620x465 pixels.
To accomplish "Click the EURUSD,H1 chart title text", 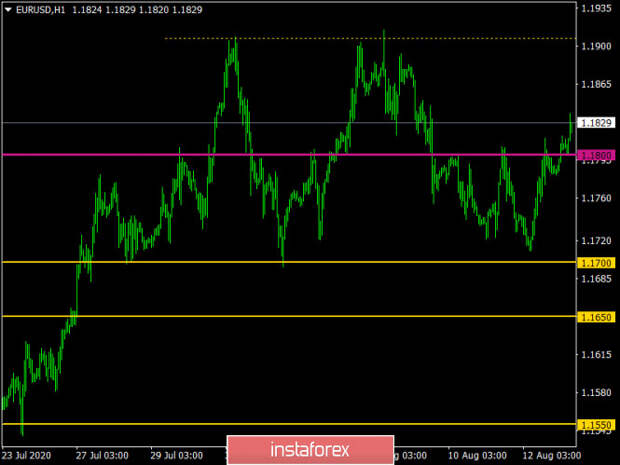I will 40,10.
